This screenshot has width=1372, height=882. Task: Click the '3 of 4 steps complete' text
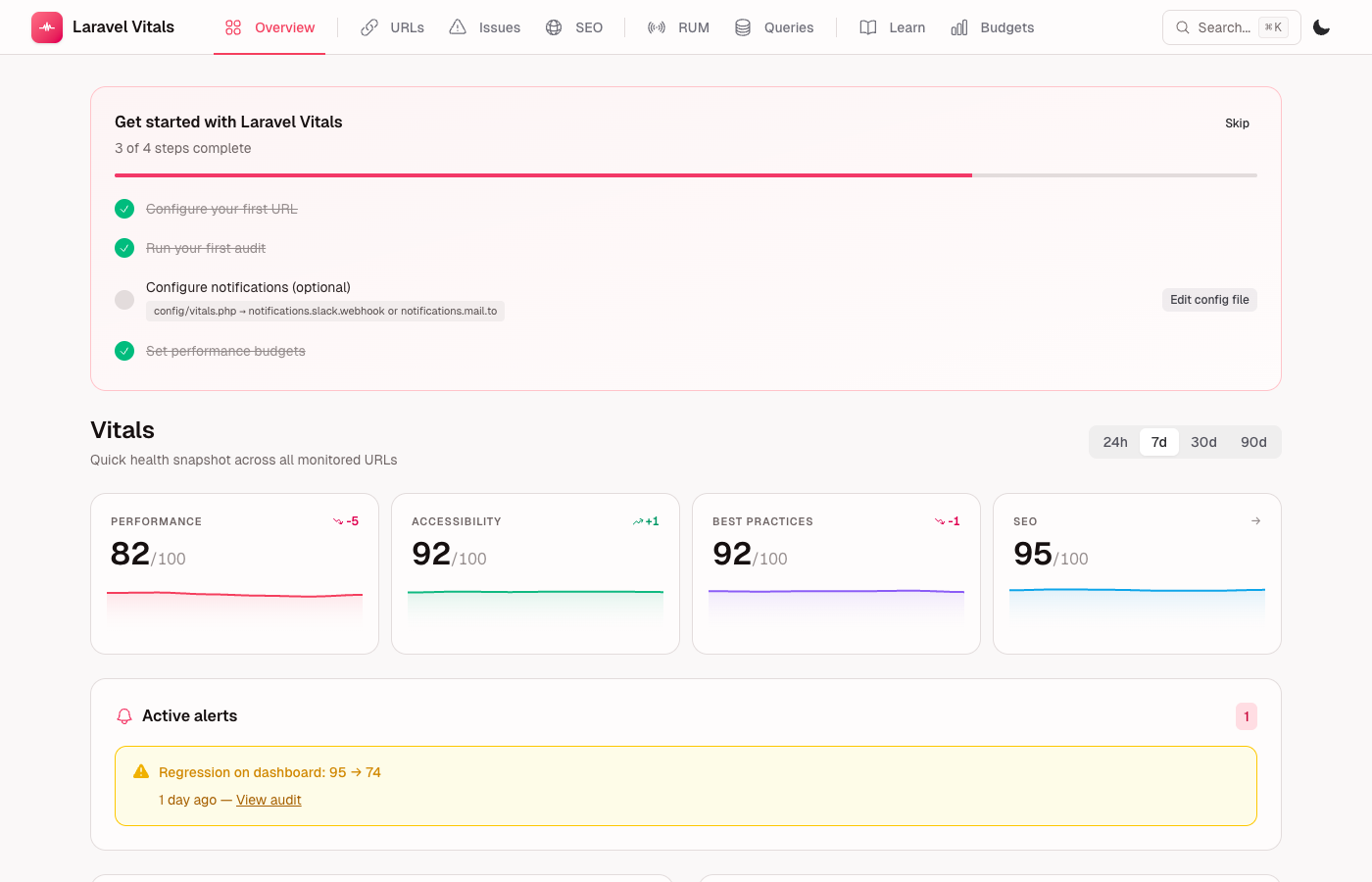tap(182, 148)
